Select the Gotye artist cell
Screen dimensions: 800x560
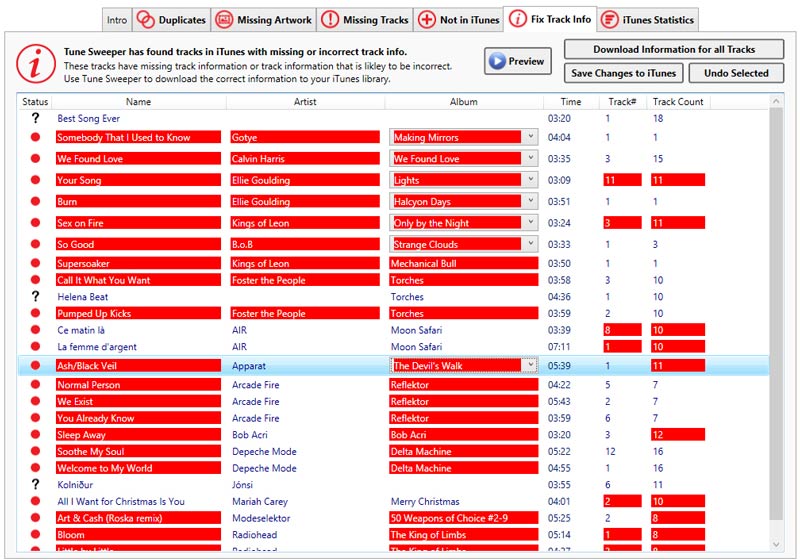pos(305,137)
